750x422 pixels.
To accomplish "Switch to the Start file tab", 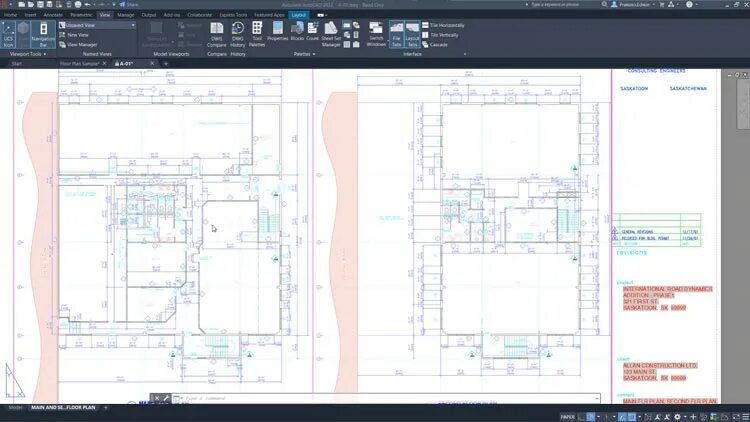I will click(17, 64).
